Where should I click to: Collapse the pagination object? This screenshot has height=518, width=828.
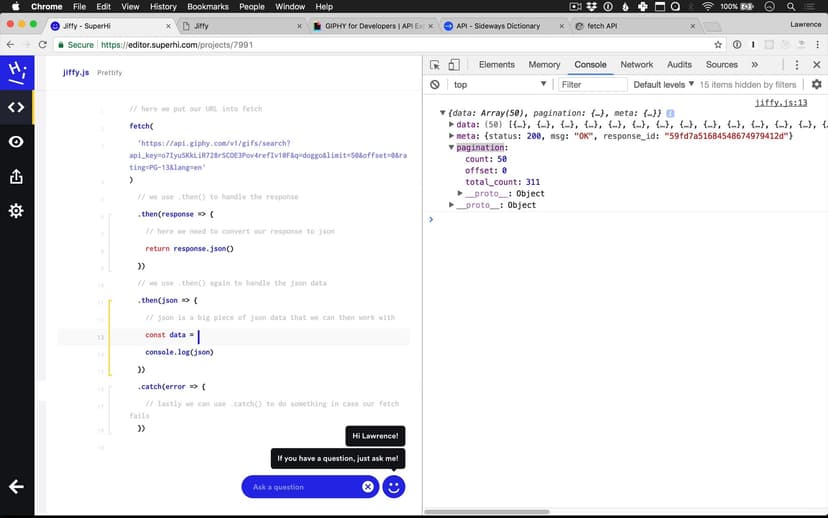tap(452, 148)
